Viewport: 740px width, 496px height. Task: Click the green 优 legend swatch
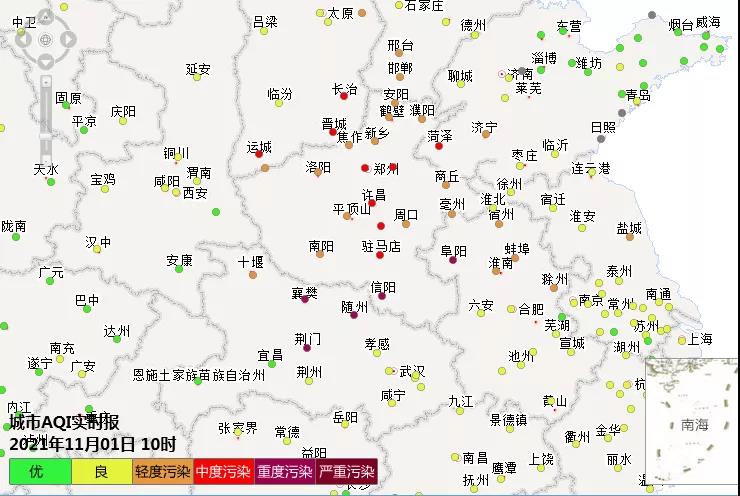(36, 471)
